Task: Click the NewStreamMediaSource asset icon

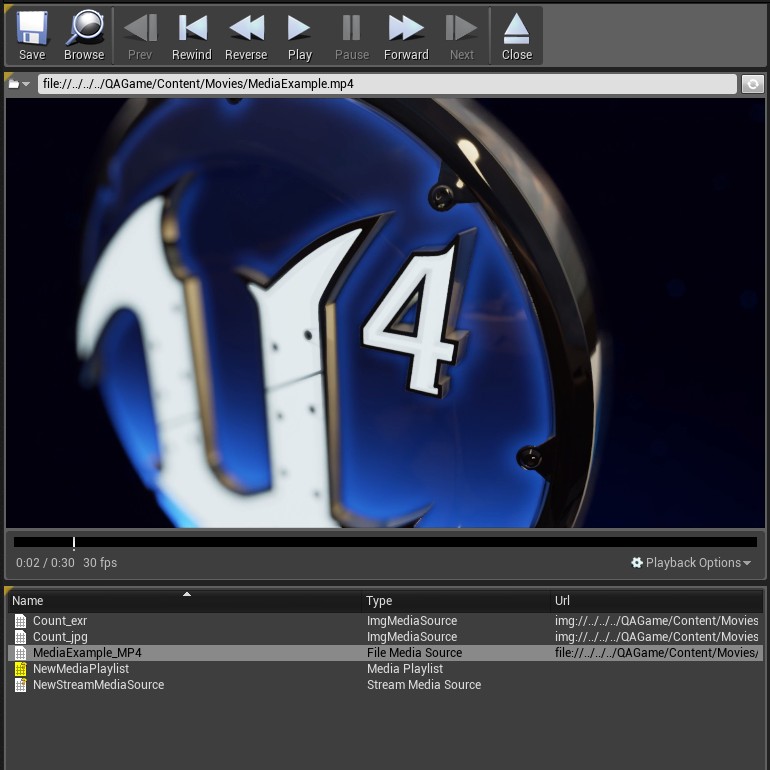Action: click(x=20, y=685)
